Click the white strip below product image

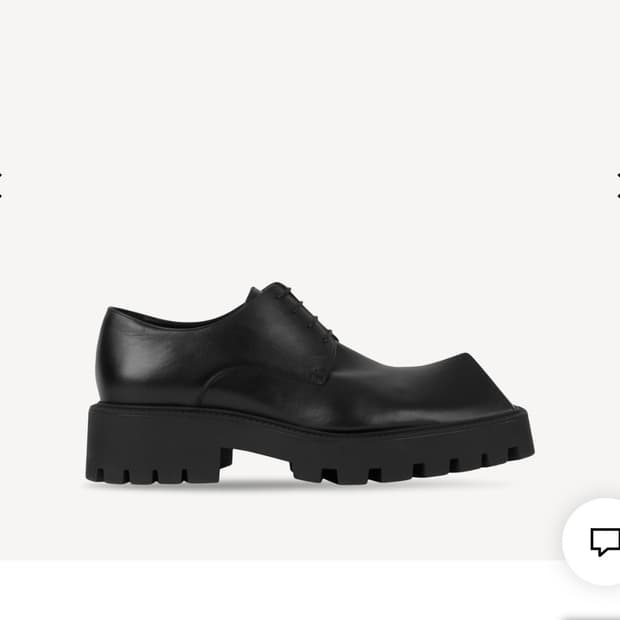tap(281, 590)
